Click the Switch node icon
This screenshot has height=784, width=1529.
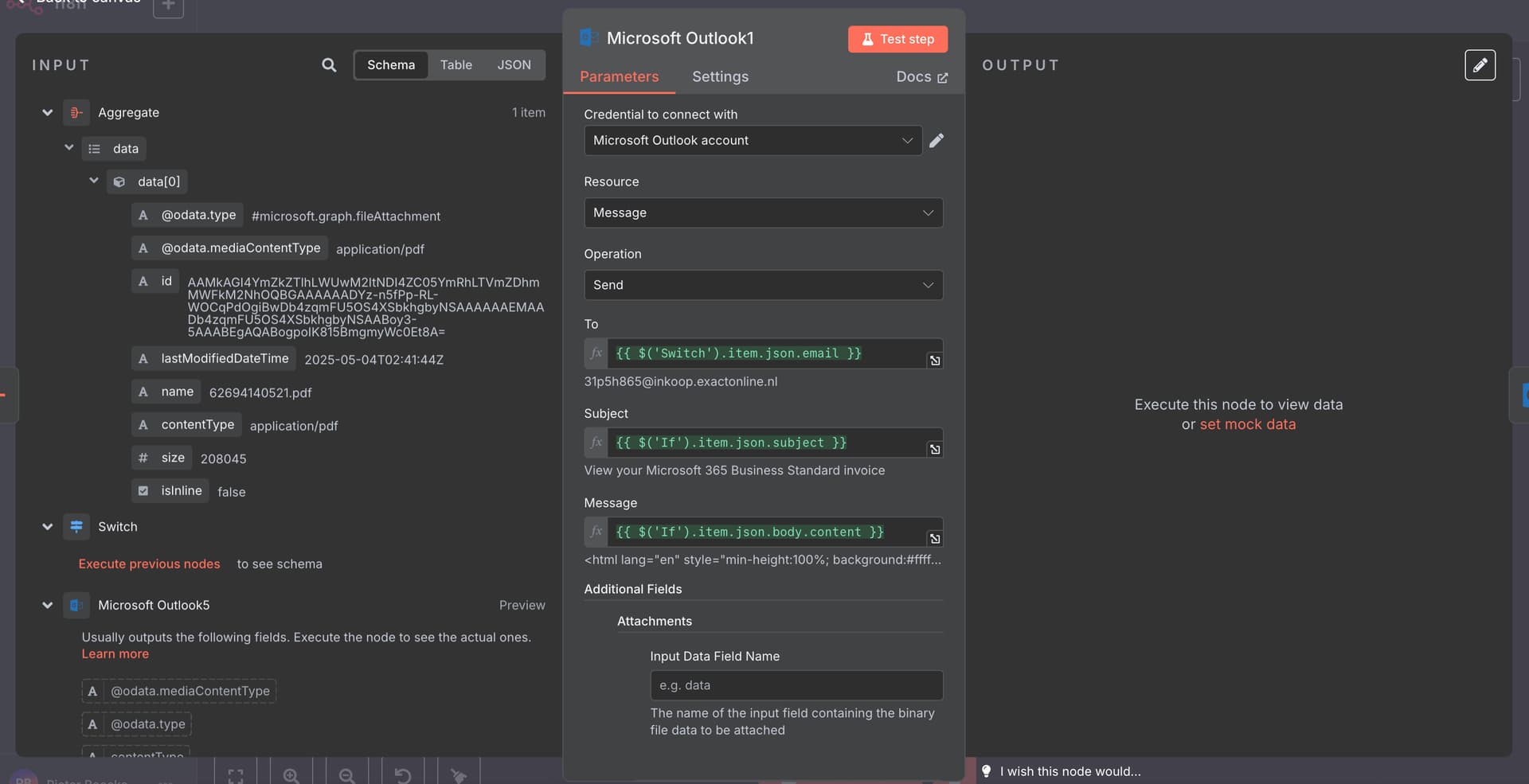pos(76,527)
